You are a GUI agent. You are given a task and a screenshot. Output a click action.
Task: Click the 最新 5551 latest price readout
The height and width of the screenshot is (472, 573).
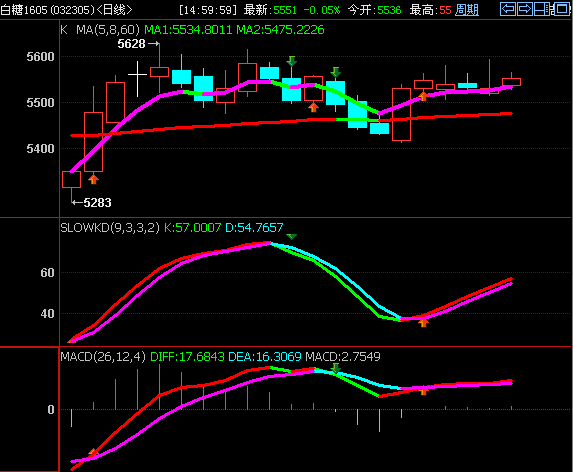pyautogui.click(x=270, y=10)
